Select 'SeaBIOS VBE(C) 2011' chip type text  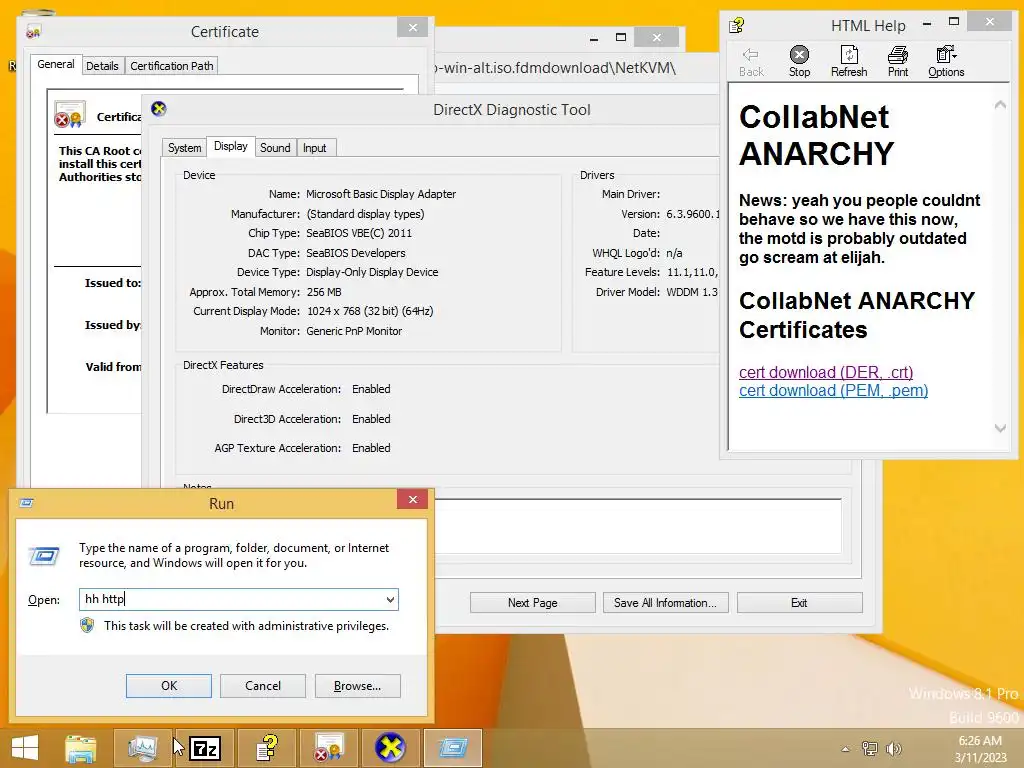pos(359,233)
